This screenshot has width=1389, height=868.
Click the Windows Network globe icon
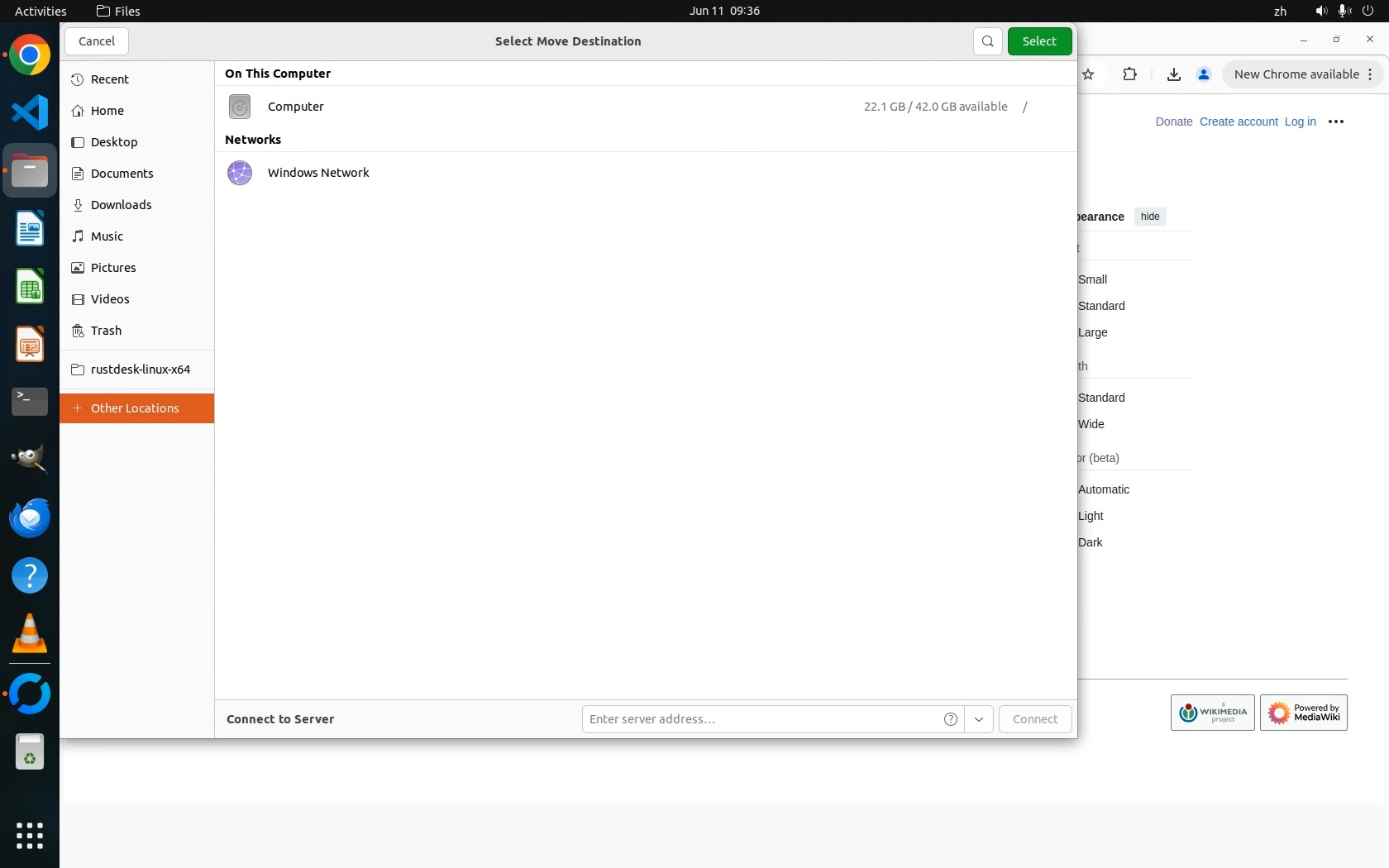pos(240,173)
